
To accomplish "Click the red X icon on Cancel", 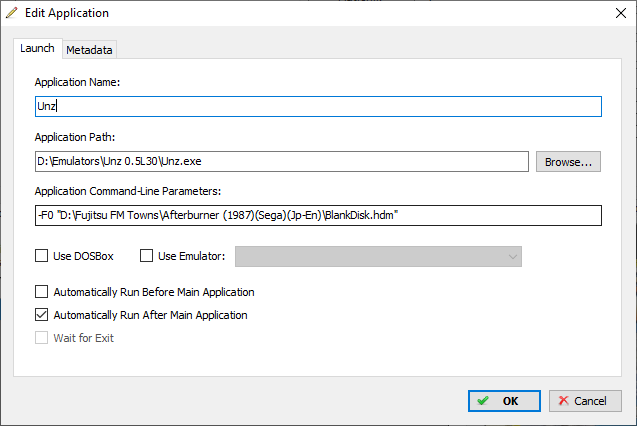I will pyautogui.click(x=563, y=401).
